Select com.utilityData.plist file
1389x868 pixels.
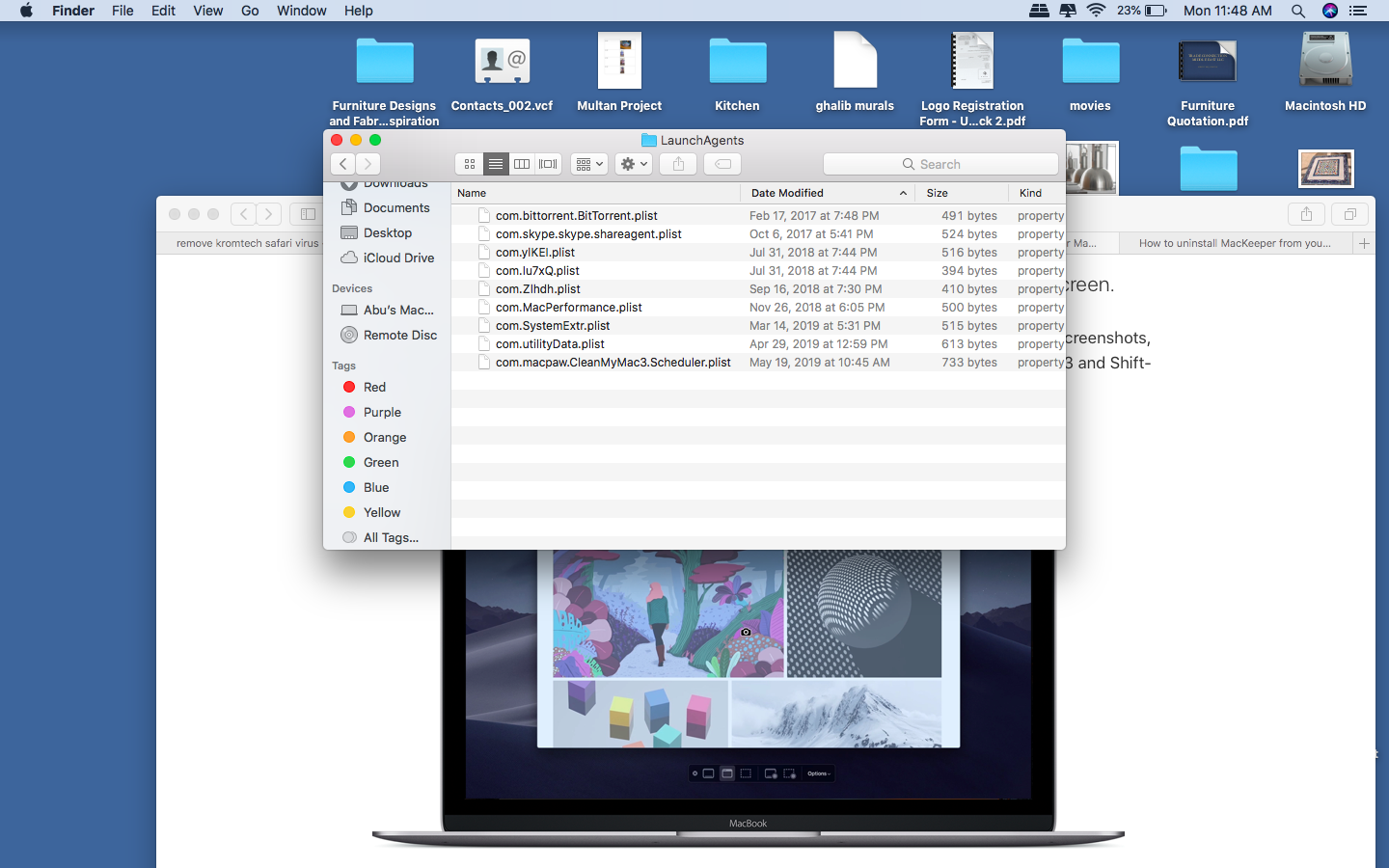coord(758,343)
